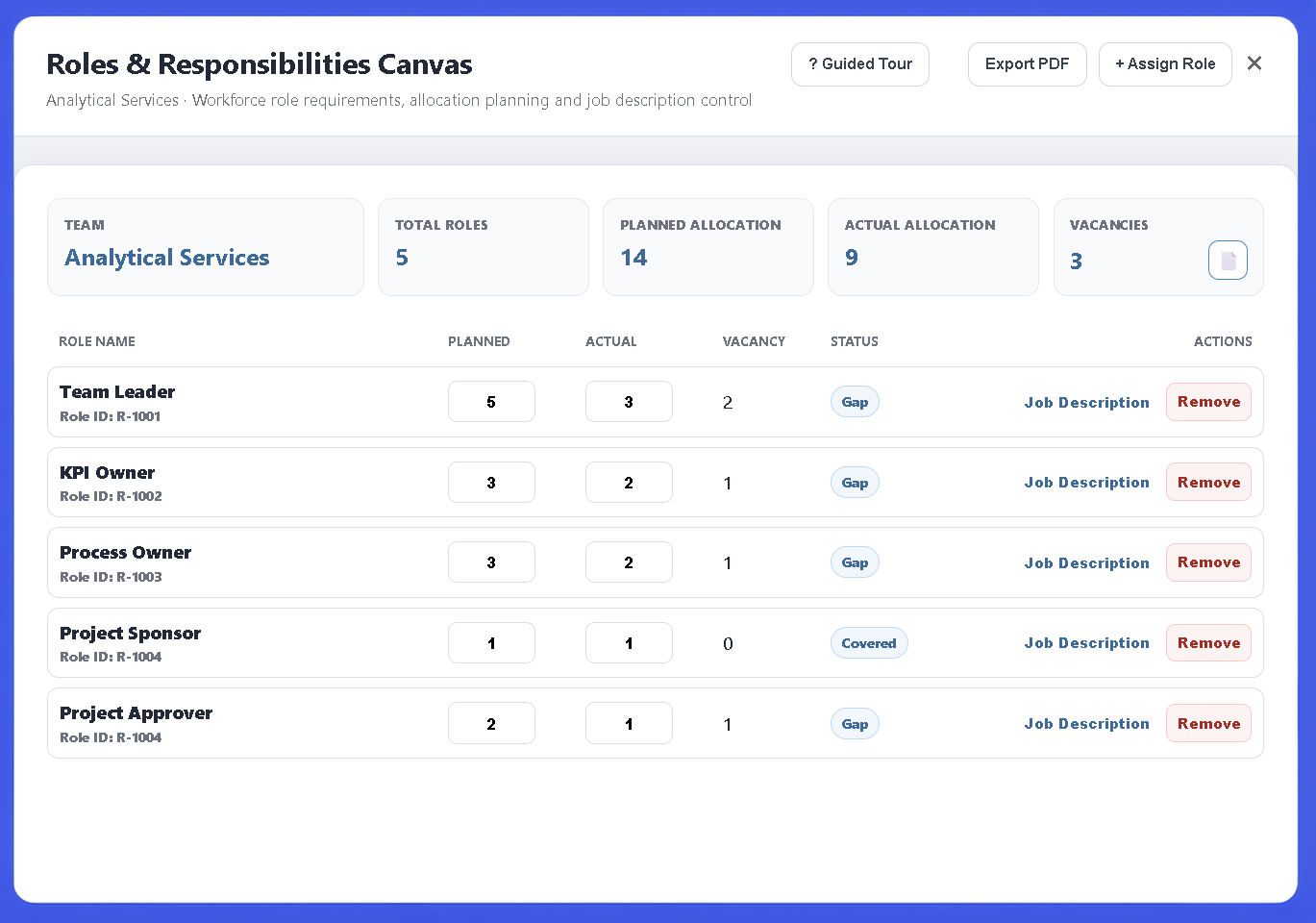This screenshot has height=923, width=1316.
Task: Click the Actual Allocation value 9
Action: [x=852, y=258]
